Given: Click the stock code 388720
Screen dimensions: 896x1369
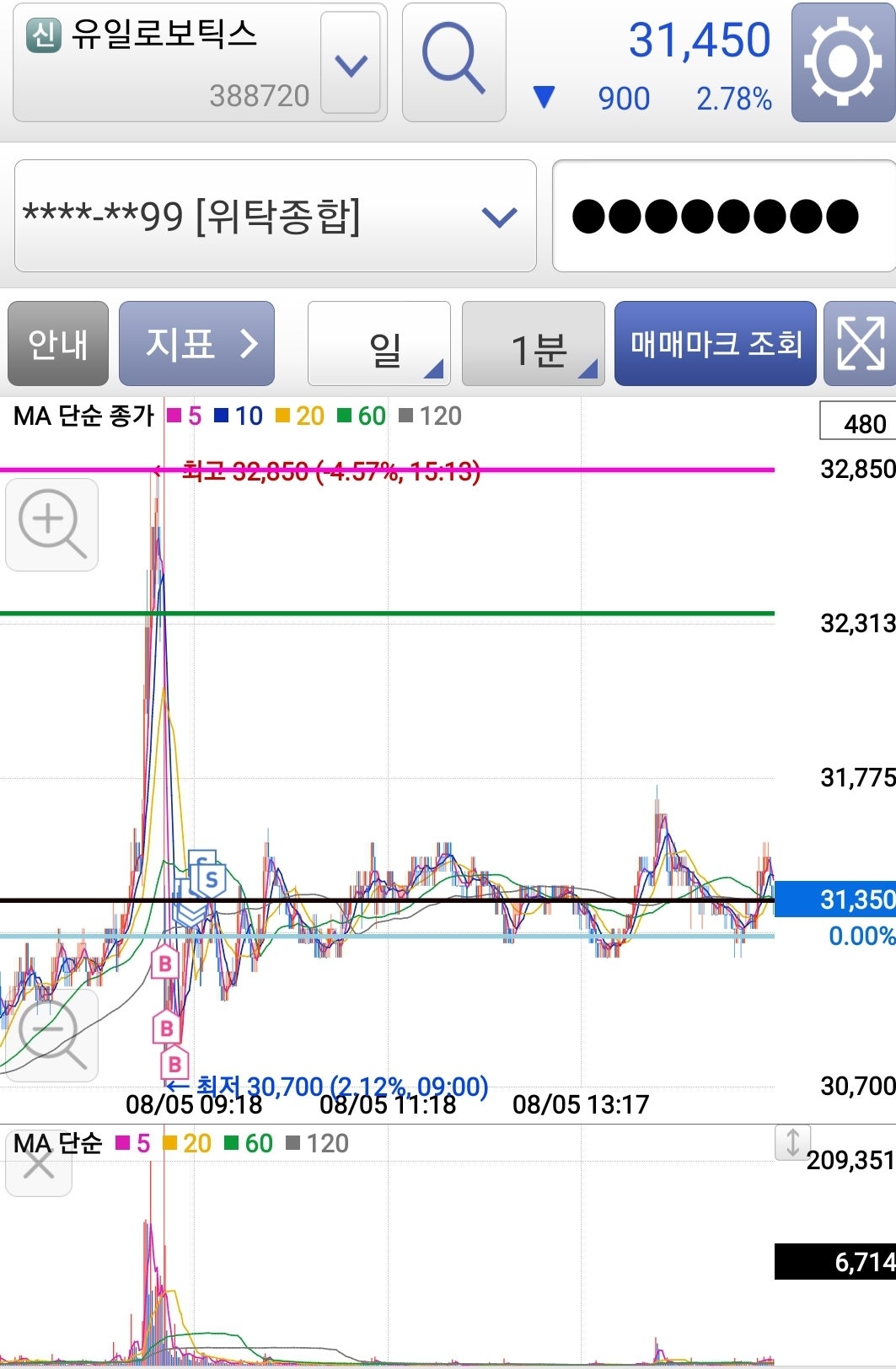Looking at the screenshot, I should pyautogui.click(x=260, y=96).
